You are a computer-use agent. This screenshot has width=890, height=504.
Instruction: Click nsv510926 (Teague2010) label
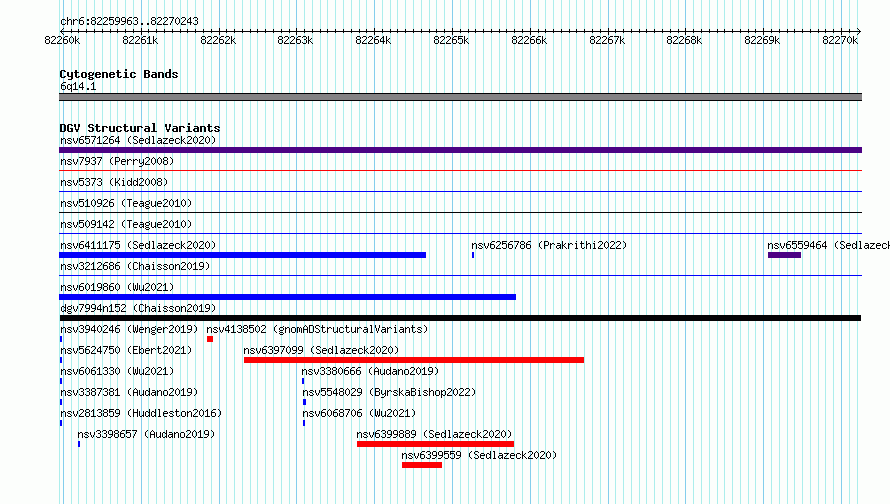(126, 203)
